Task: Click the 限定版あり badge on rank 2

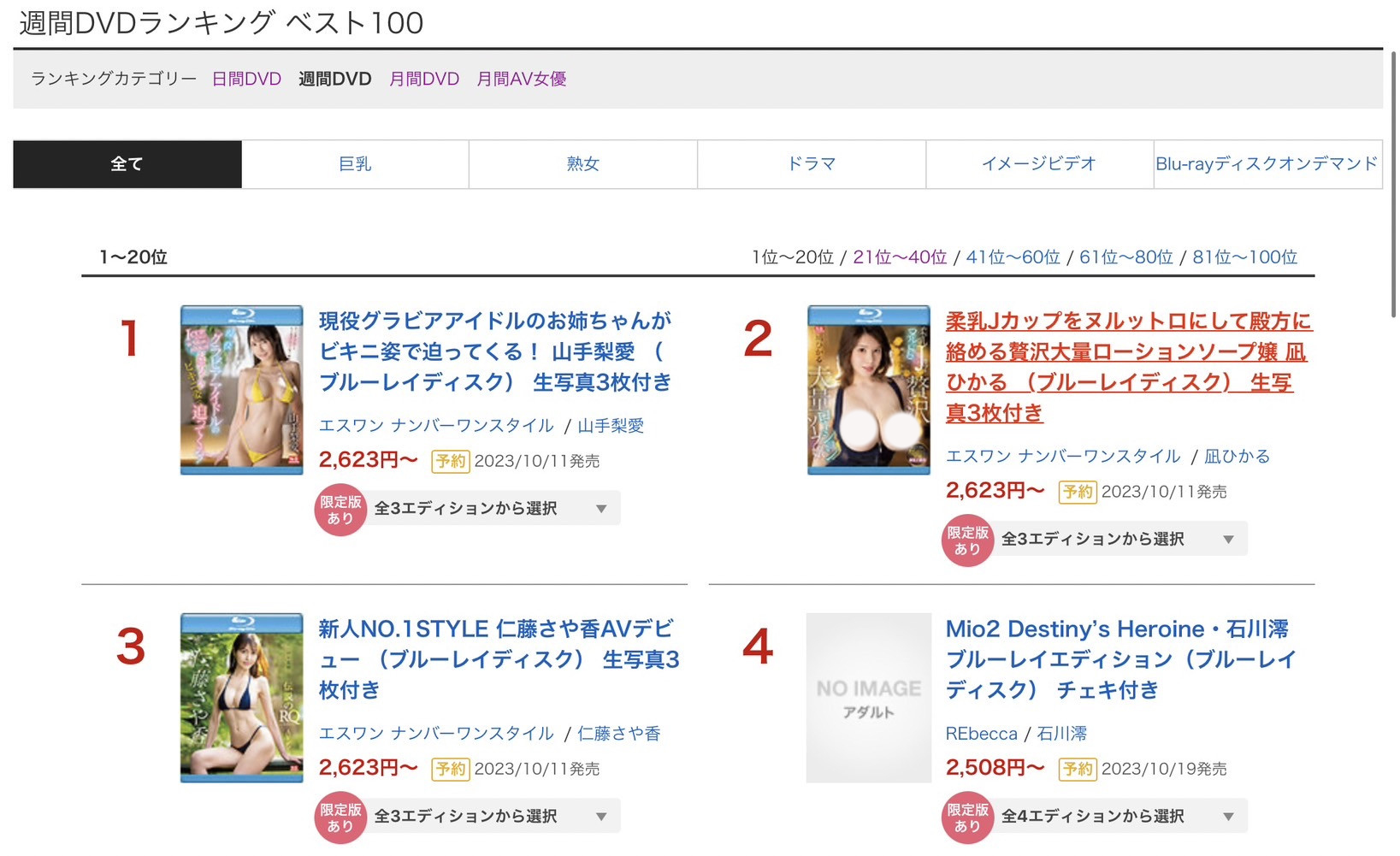Action: [x=967, y=540]
